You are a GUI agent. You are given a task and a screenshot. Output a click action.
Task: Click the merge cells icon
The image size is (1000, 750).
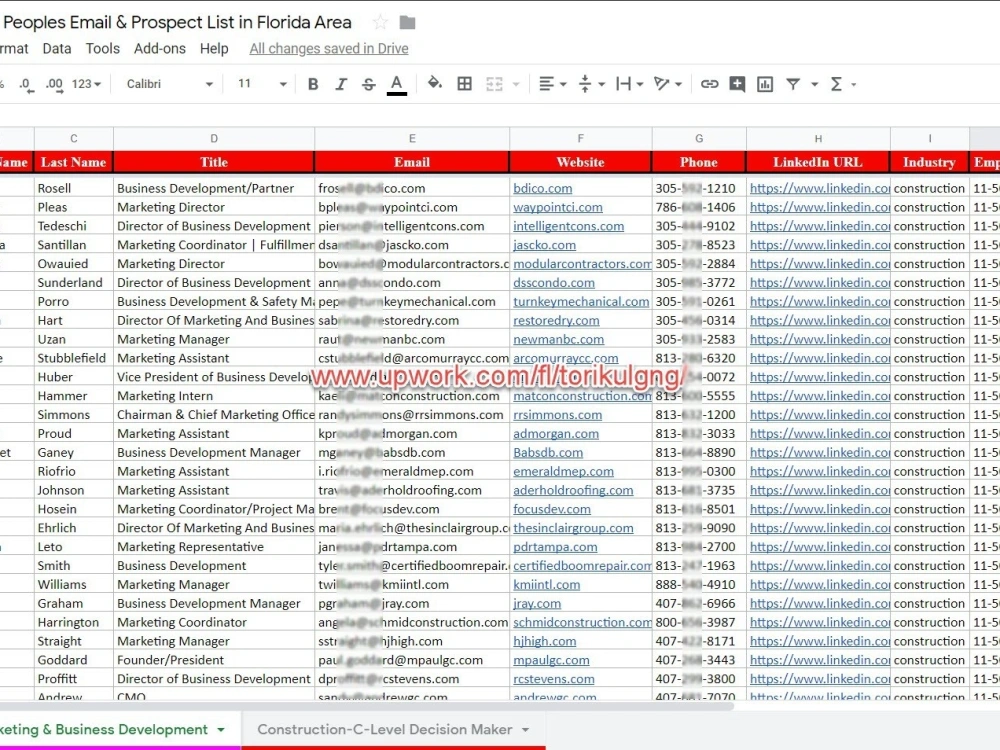click(x=494, y=84)
